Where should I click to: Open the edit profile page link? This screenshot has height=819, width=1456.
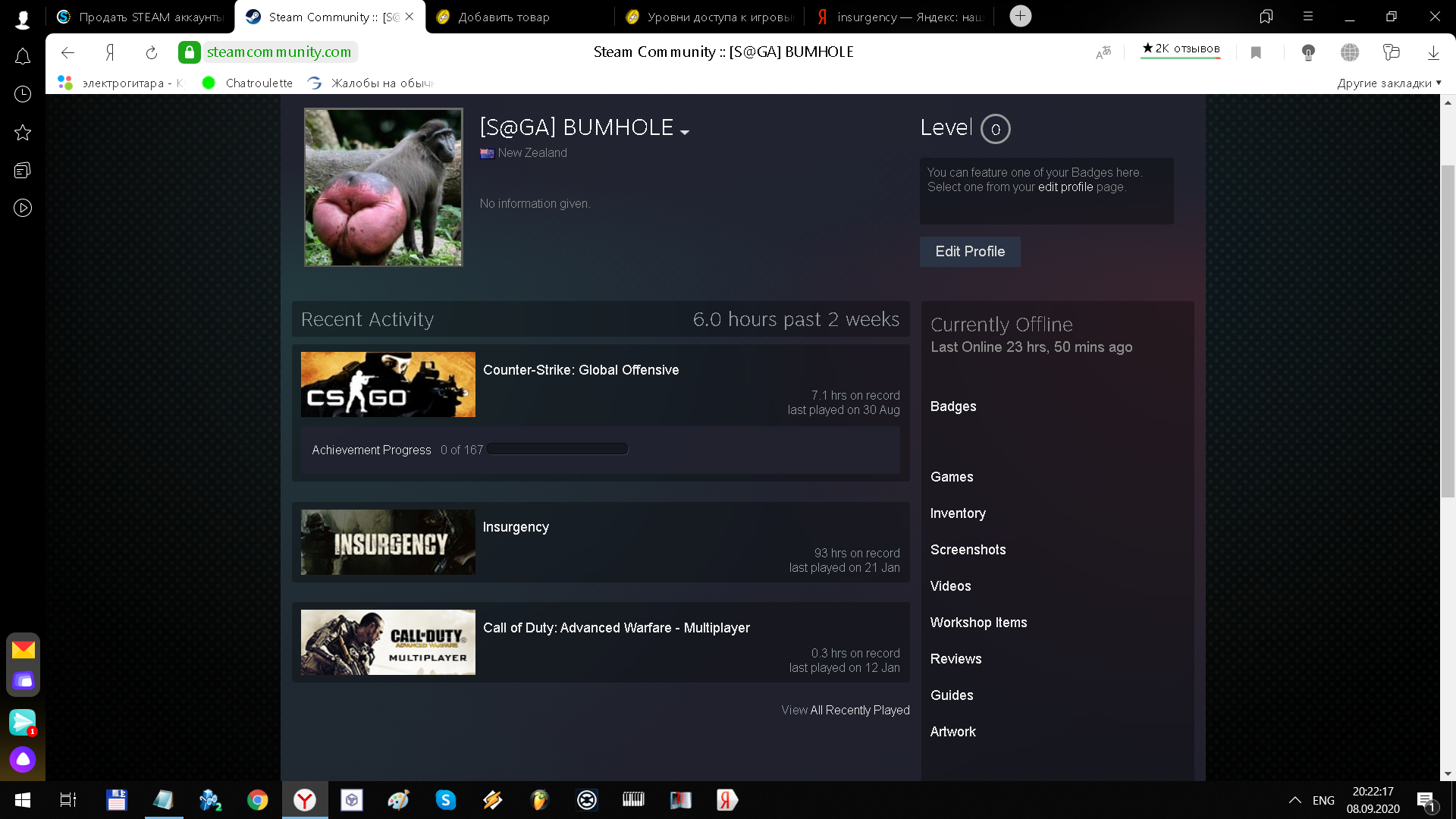point(1065,187)
